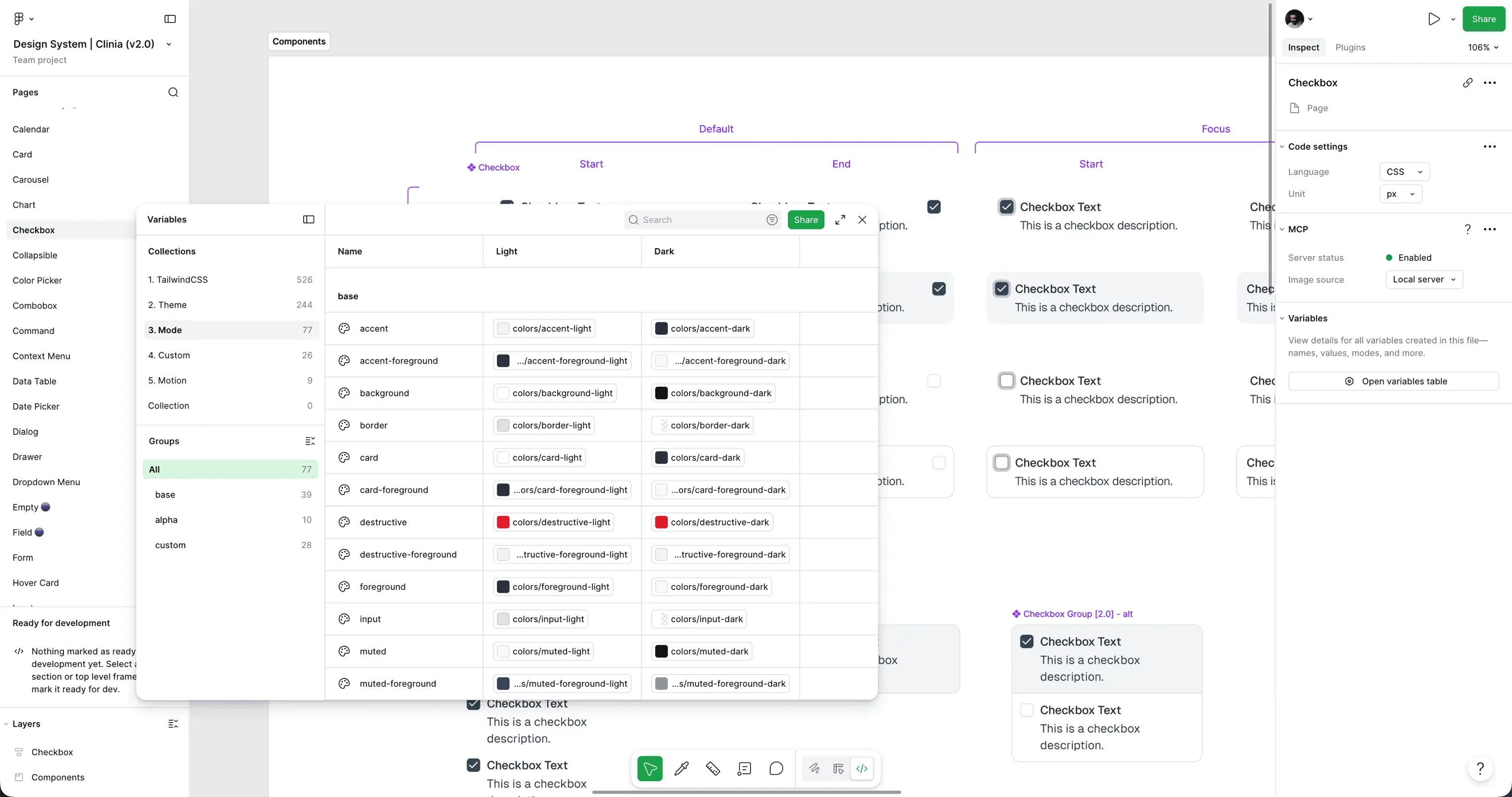Switch to Draw mode in the toolbar
The image size is (1512, 797).
[x=814, y=768]
